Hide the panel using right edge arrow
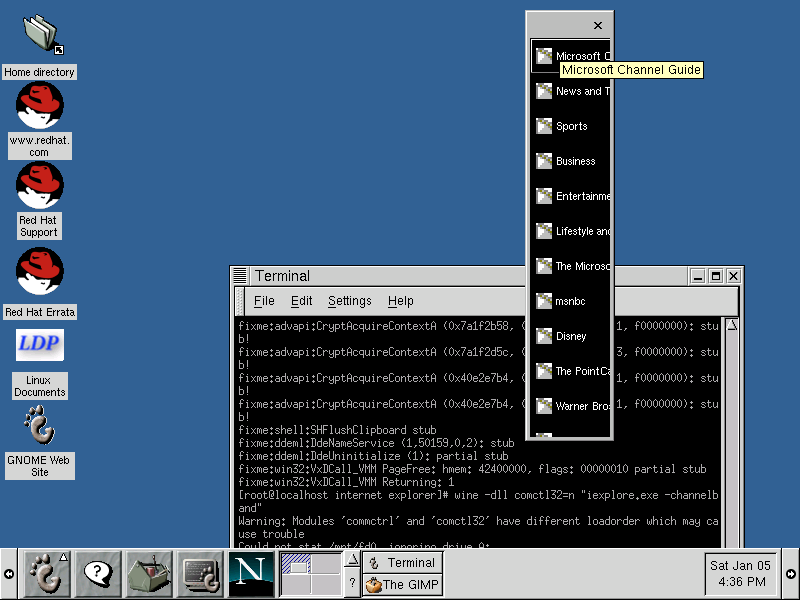Viewport: 800px width, 600px height. 791,574
